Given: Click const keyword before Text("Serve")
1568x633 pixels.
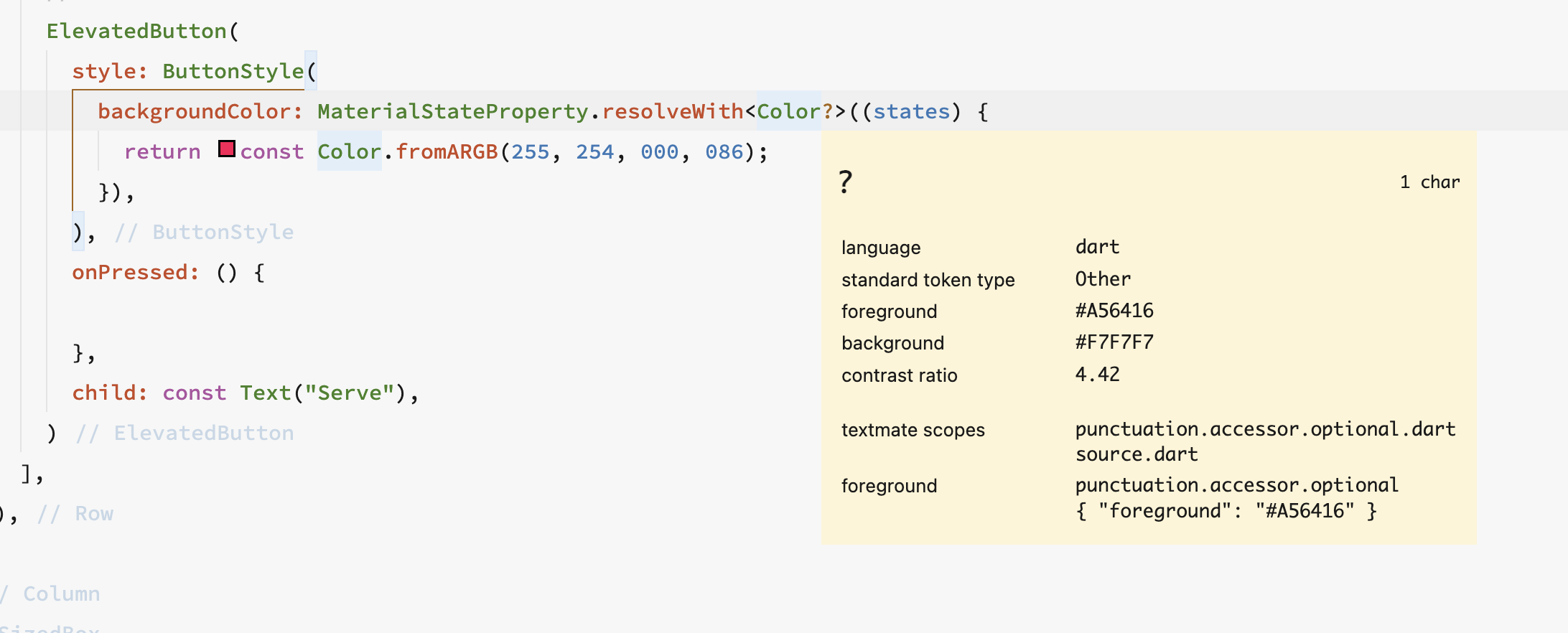Looking at the screenshot, I should (195, 393).
